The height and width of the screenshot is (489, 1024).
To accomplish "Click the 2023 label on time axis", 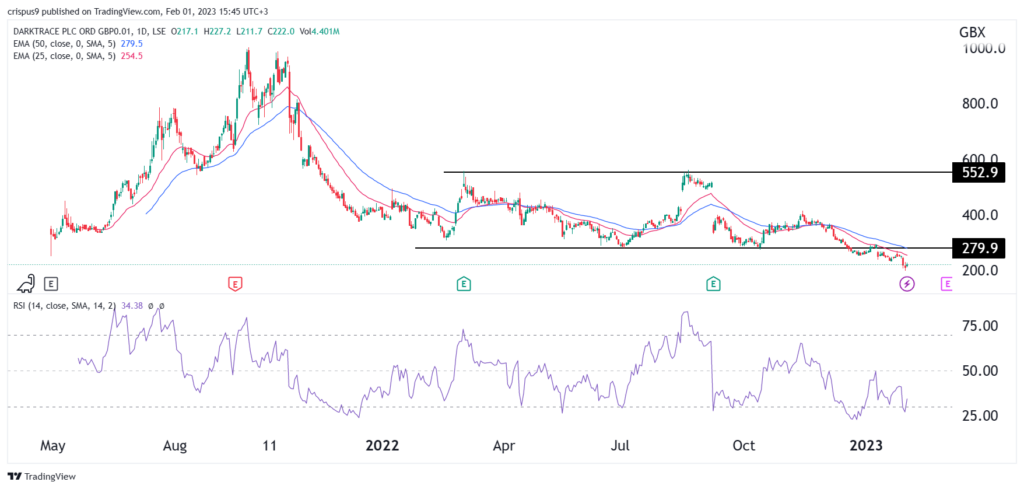I will tap(867, 447).
